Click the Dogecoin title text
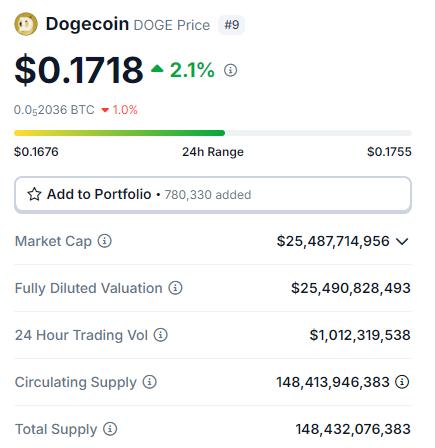435x448 pixels. click(x=87, y=24)
